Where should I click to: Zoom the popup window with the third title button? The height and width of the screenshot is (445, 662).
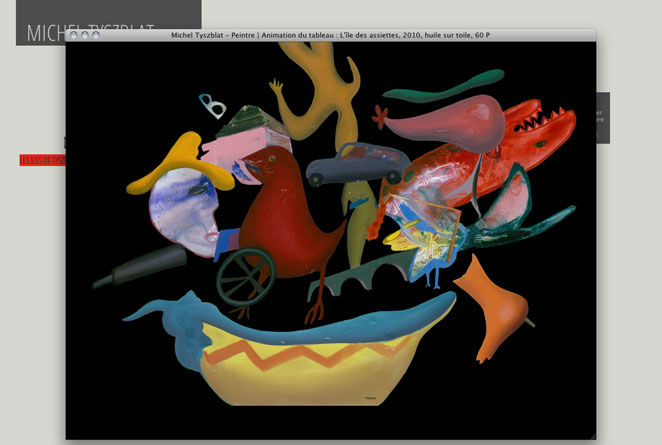point(96,35)
